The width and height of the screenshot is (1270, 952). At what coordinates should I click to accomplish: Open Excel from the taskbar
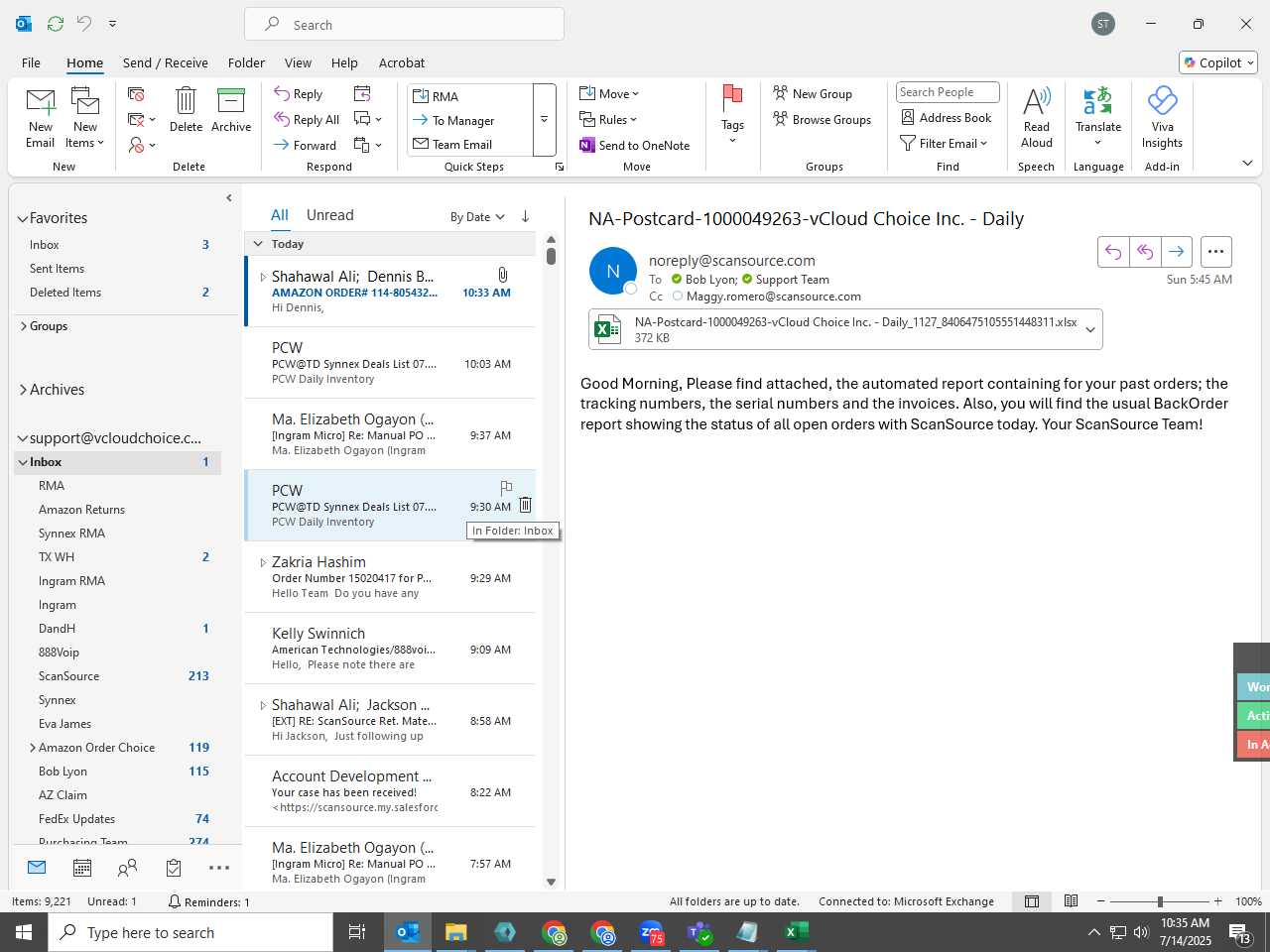click(797, 932)
